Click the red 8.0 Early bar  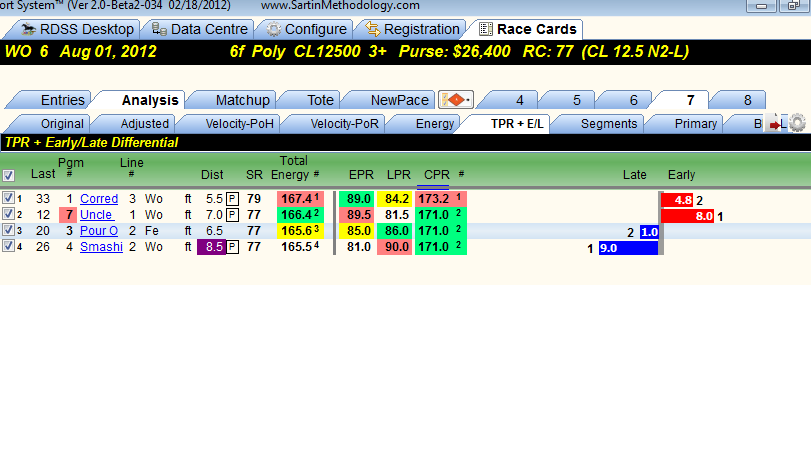pos(688,216)
